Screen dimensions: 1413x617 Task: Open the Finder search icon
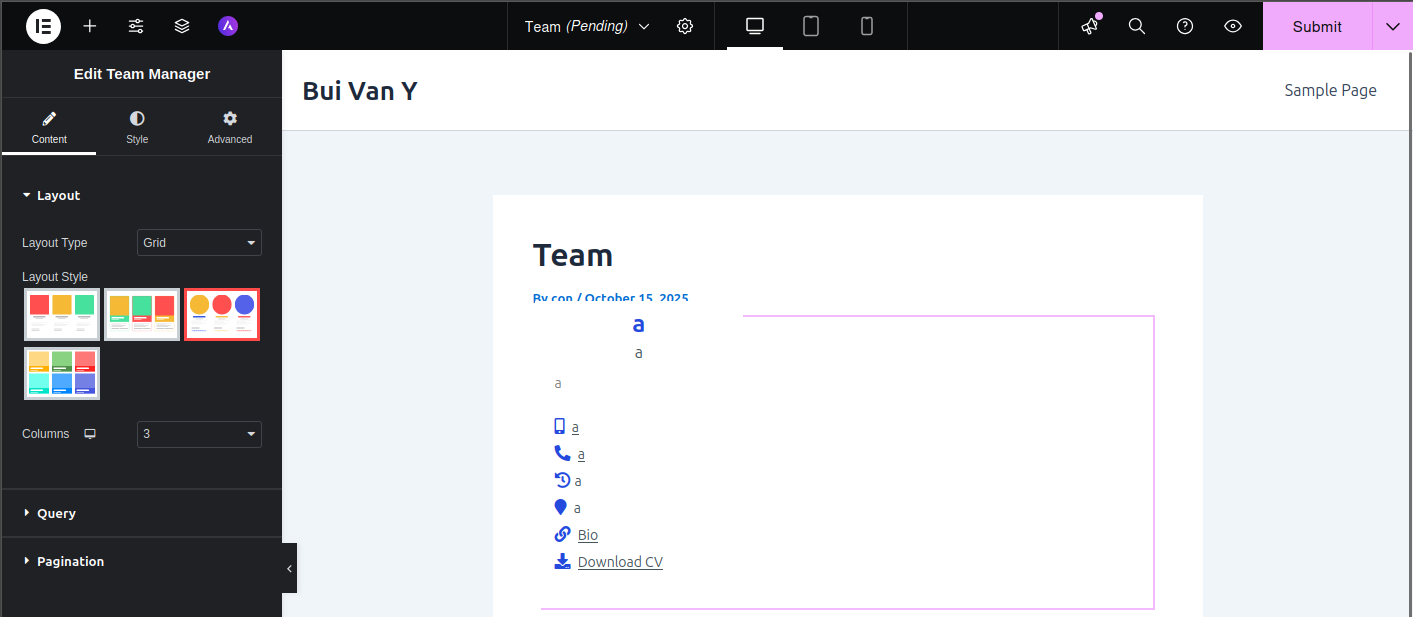pos(1137,26)
